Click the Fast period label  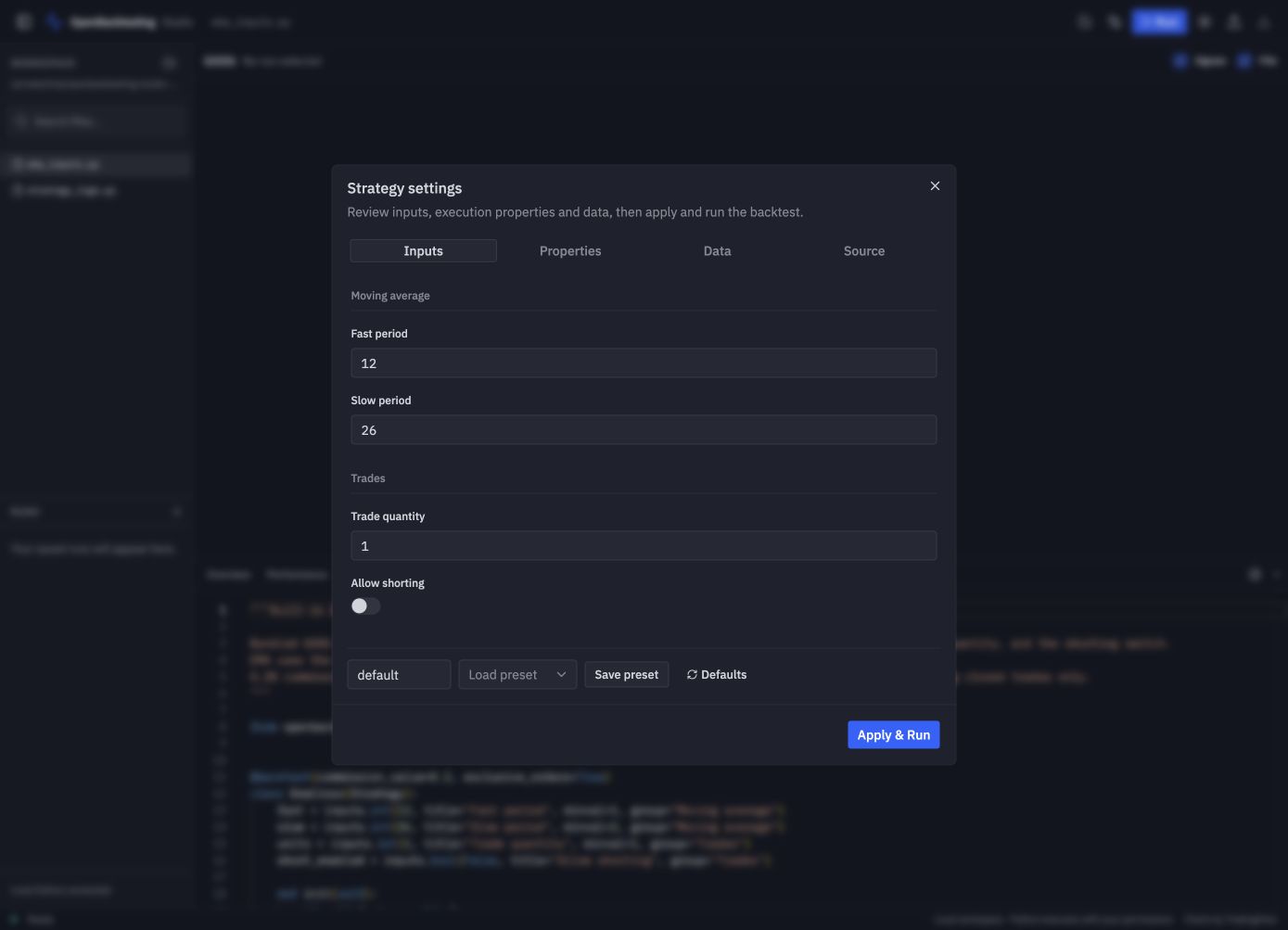tap(379, 334)
